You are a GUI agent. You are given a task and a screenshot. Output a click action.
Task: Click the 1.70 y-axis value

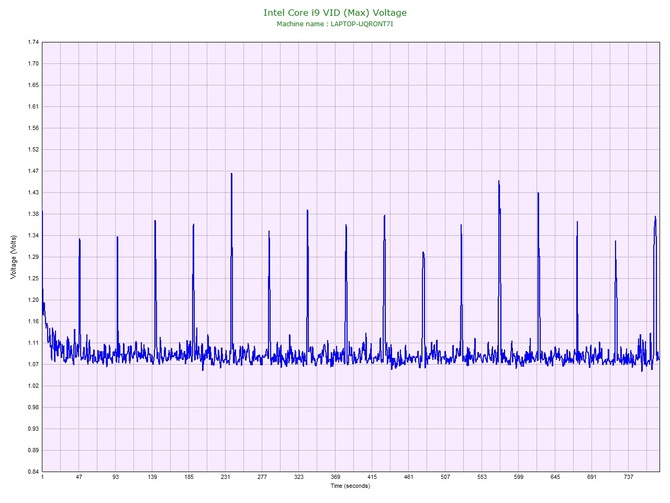[33, 64]
